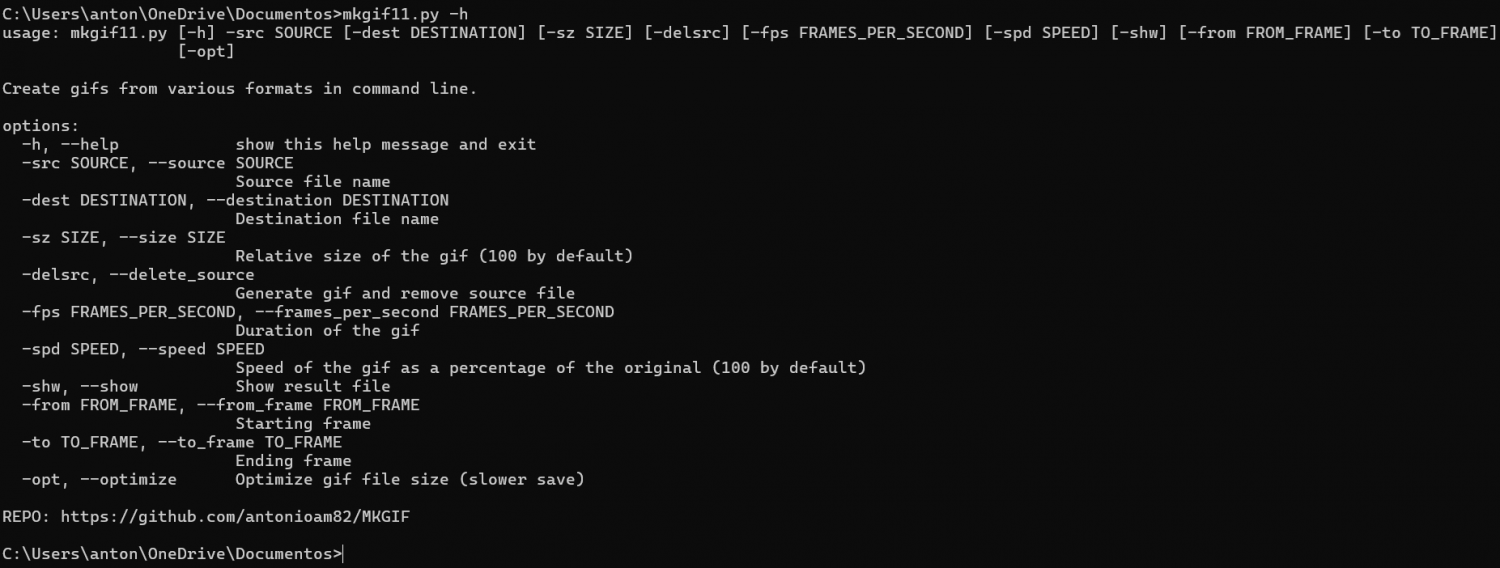Click 'Generate gif and remove source file'
Image resolution: width=1500 pixels, height=568 pixels.
(x=405, y=294)
